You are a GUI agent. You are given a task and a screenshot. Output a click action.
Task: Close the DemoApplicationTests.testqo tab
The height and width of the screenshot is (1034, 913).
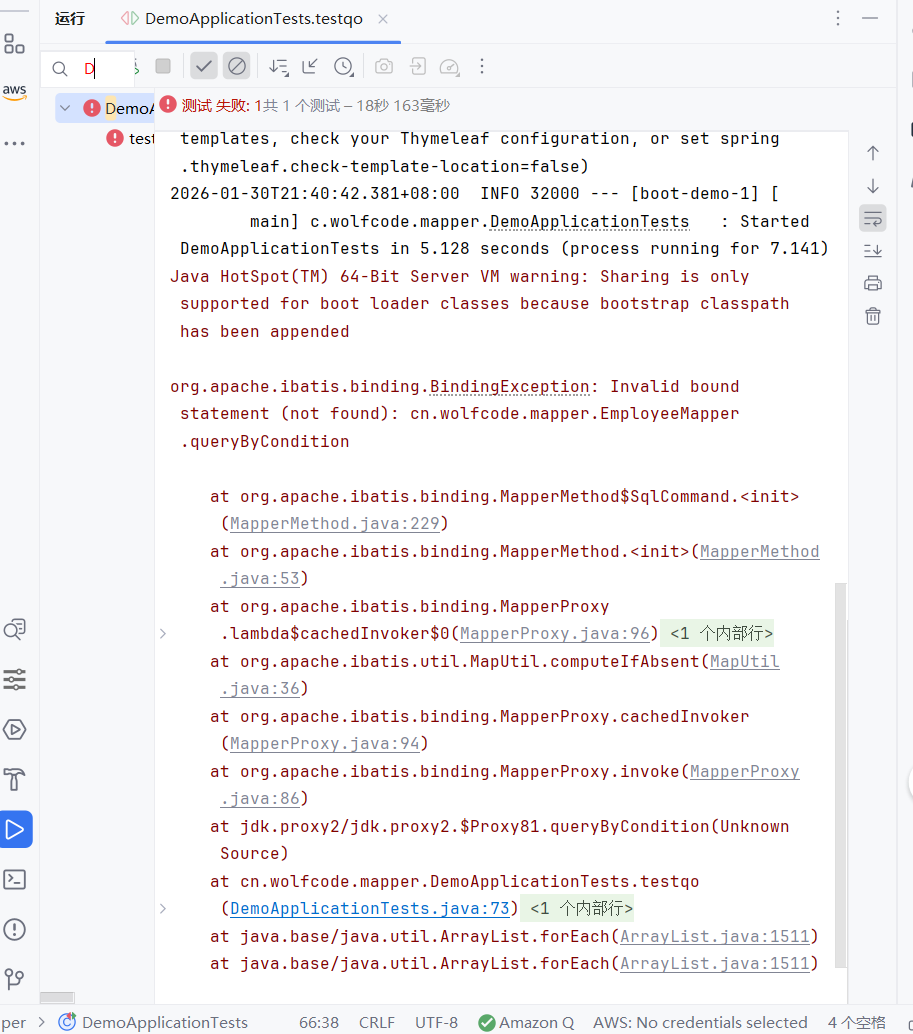(382, 19)
